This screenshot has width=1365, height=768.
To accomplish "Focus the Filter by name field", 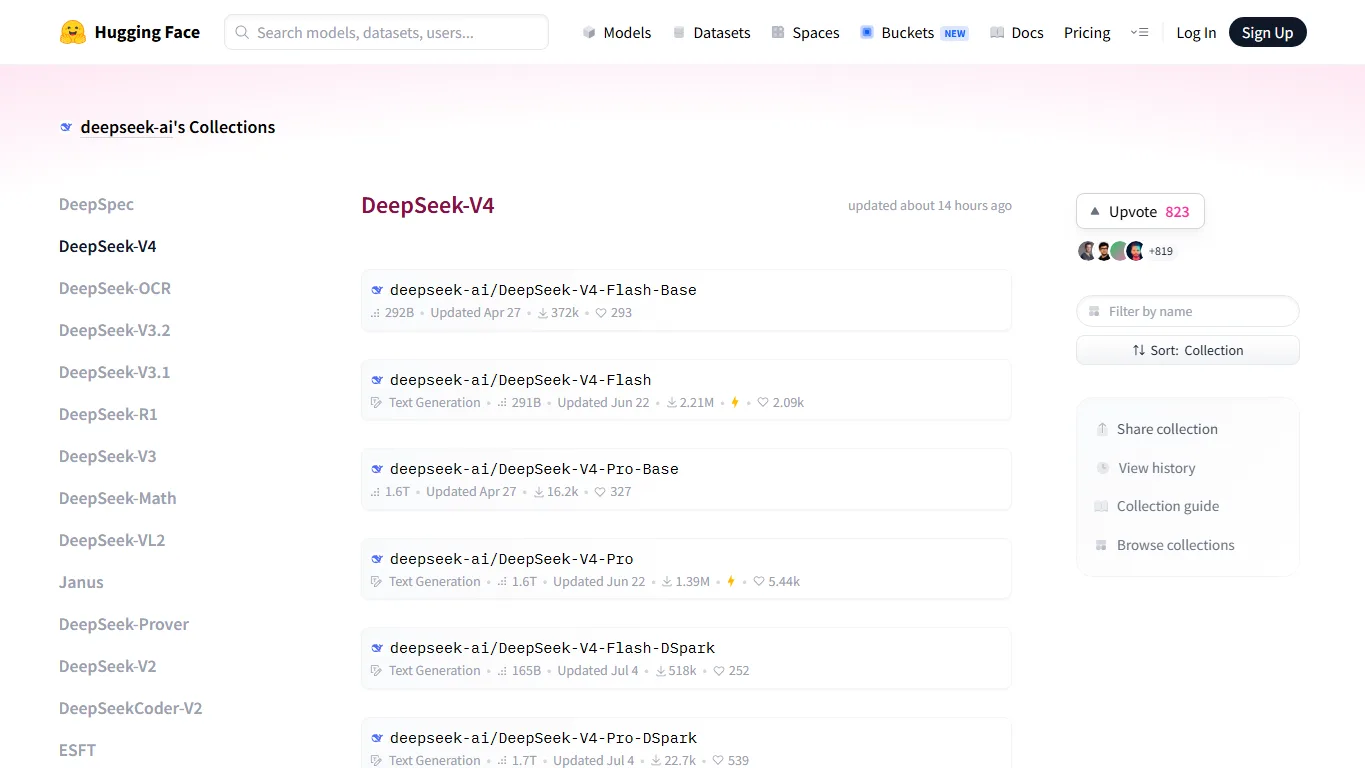I will 1188,311.
